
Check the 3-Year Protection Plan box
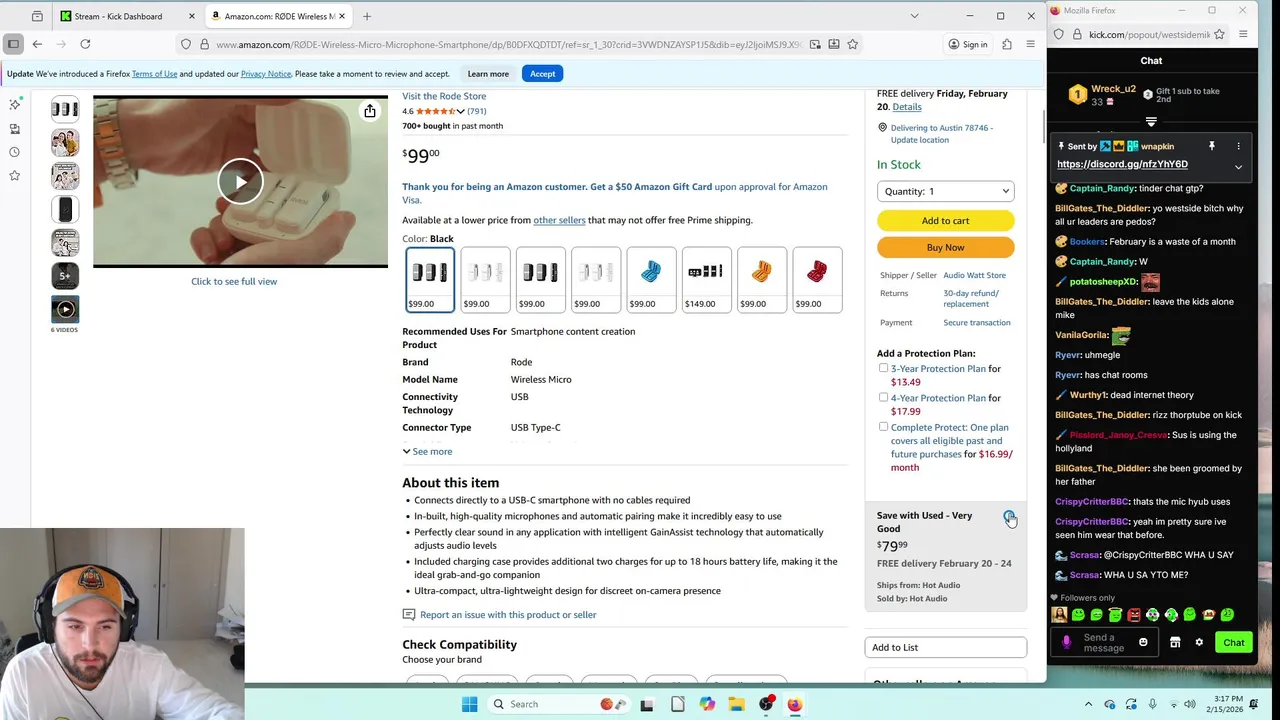[x=883, y=368]
